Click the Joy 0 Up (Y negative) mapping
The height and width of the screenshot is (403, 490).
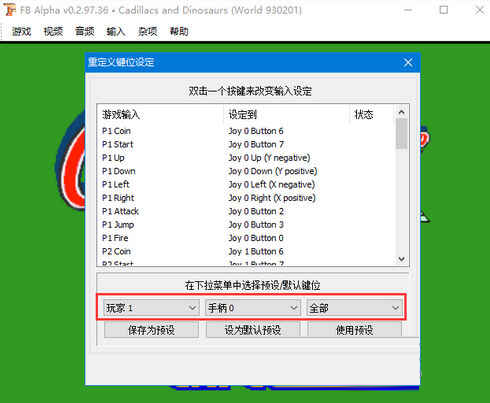[269, 158]
